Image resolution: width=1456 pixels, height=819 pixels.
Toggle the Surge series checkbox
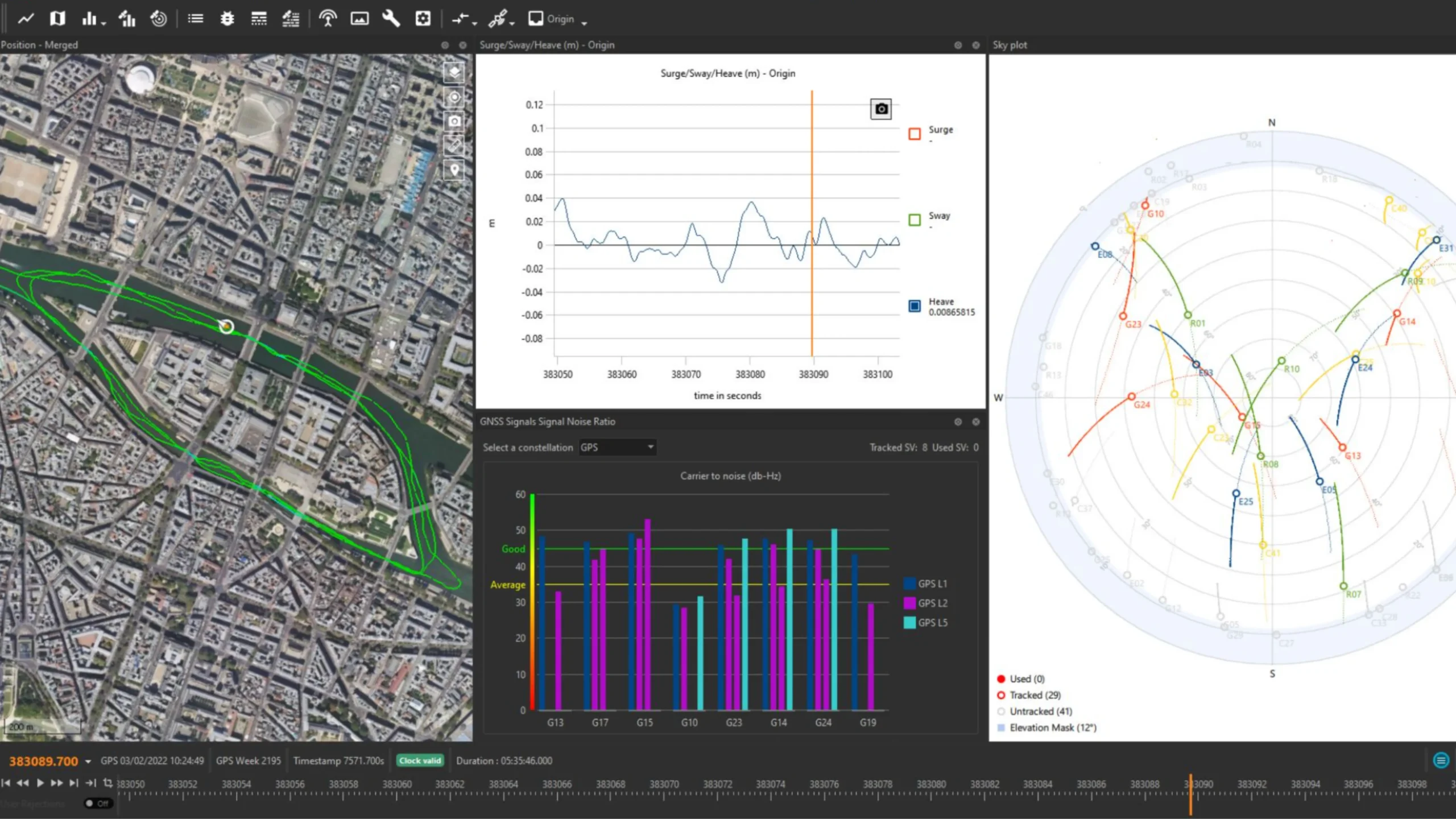click(914, 134)
